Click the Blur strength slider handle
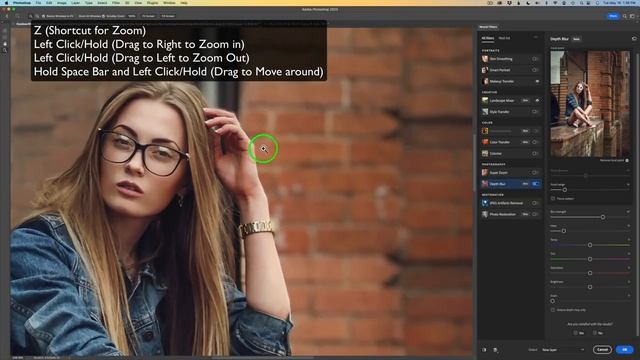640x360 pixels. 603,217
